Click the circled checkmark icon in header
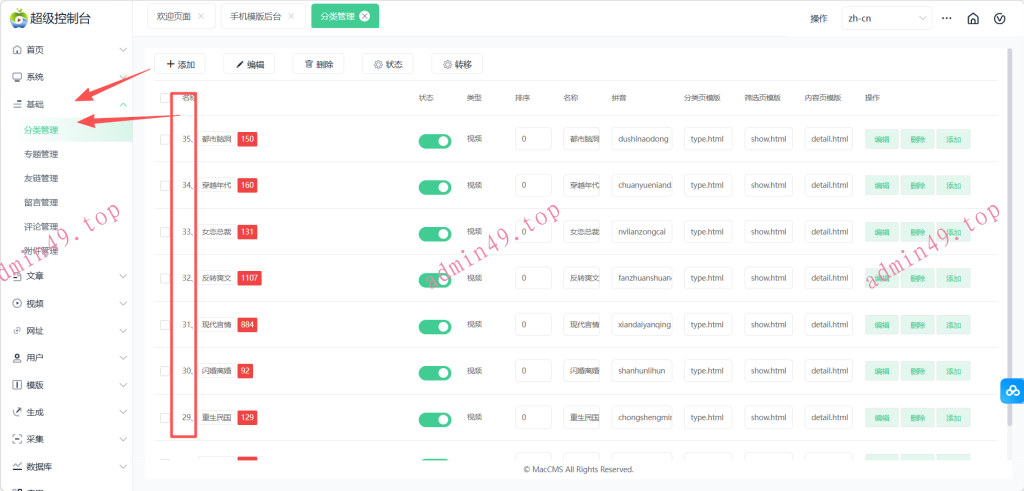Viewport: 1024px width, 491px height. [1000, 18]
